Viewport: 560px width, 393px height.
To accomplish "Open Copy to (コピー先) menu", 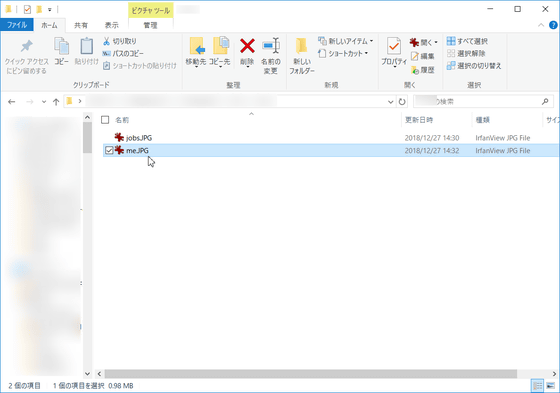I will 220,52.
